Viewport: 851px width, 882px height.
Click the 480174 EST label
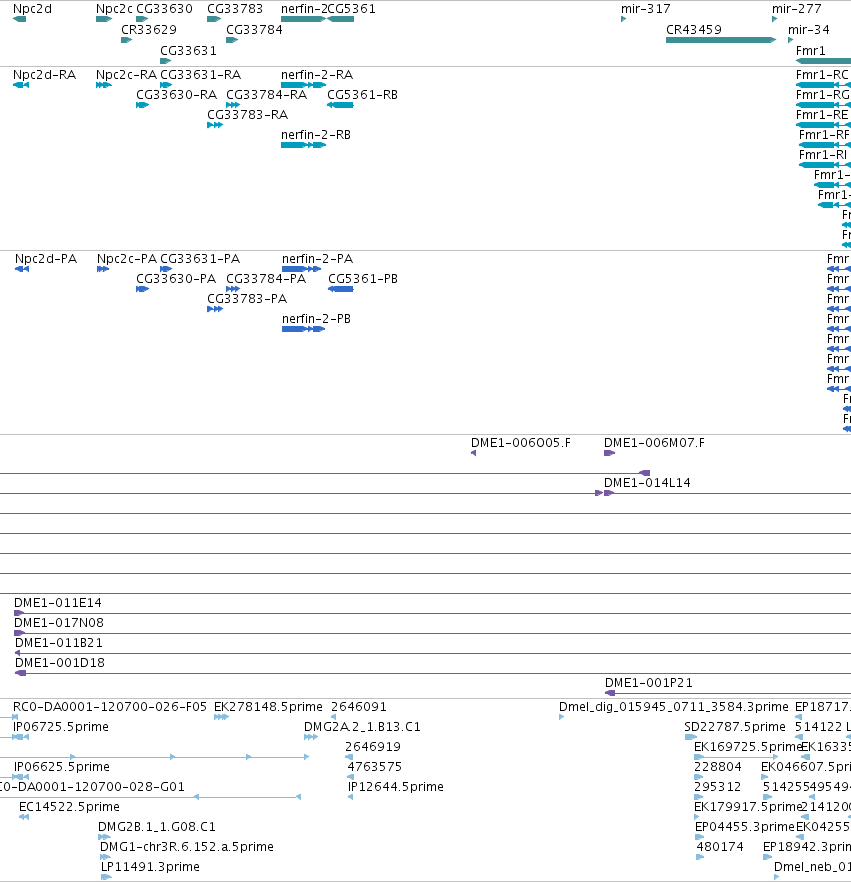(x=720, y=847)
